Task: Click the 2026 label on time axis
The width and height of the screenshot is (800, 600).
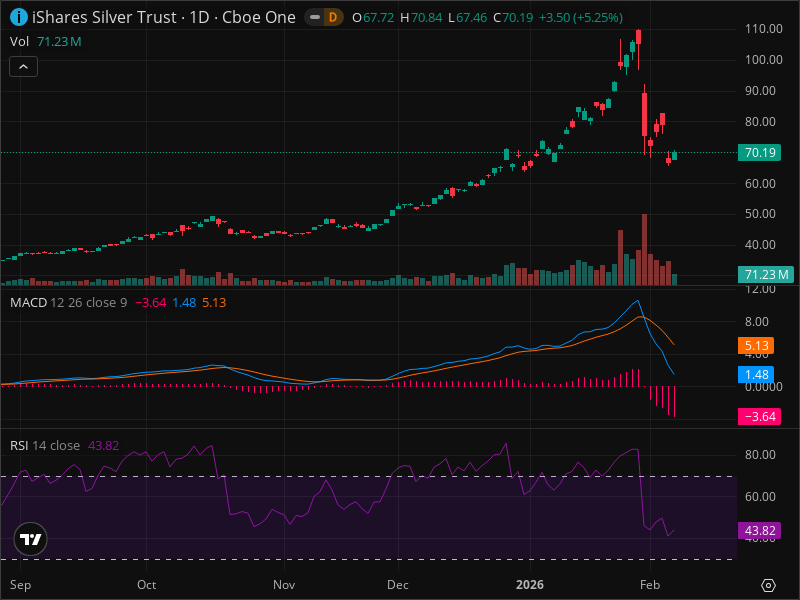Action: (x=530, y=585)
